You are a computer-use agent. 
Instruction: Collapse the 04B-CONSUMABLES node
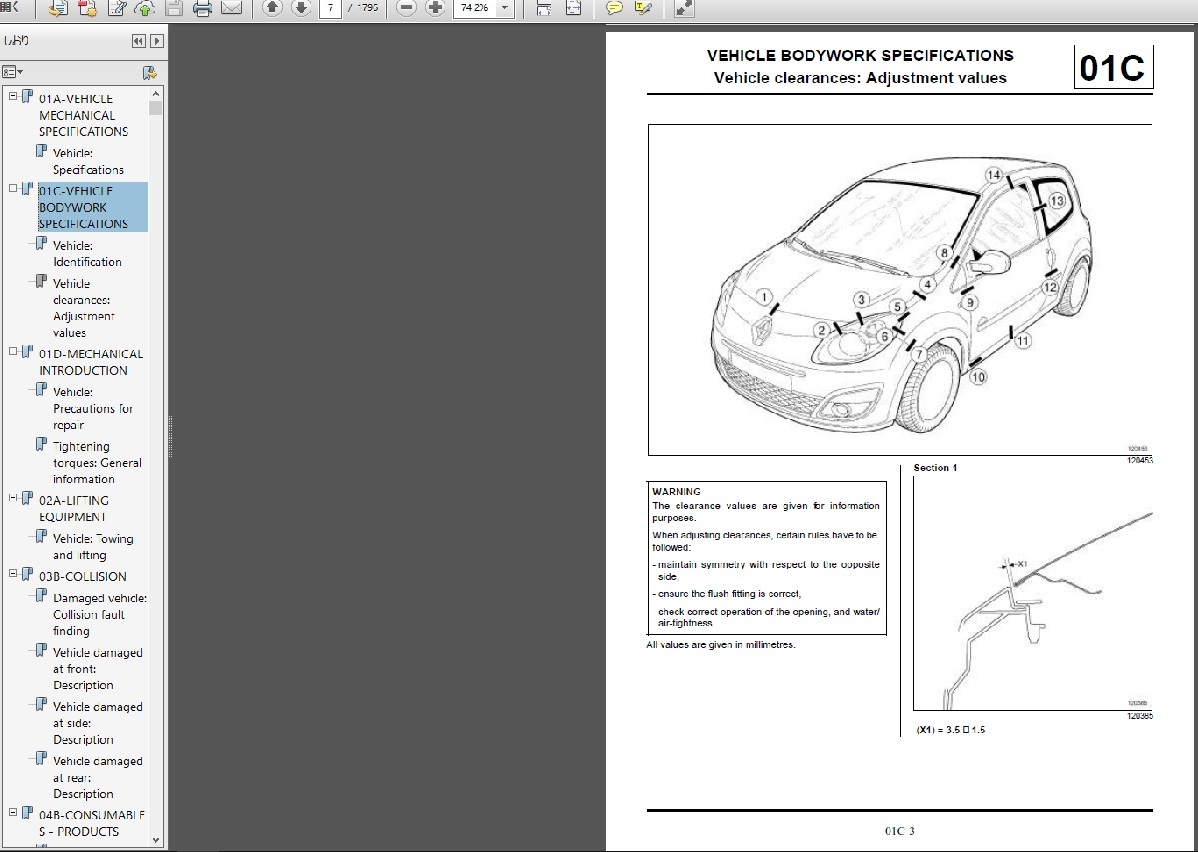[x=13, y=813]
